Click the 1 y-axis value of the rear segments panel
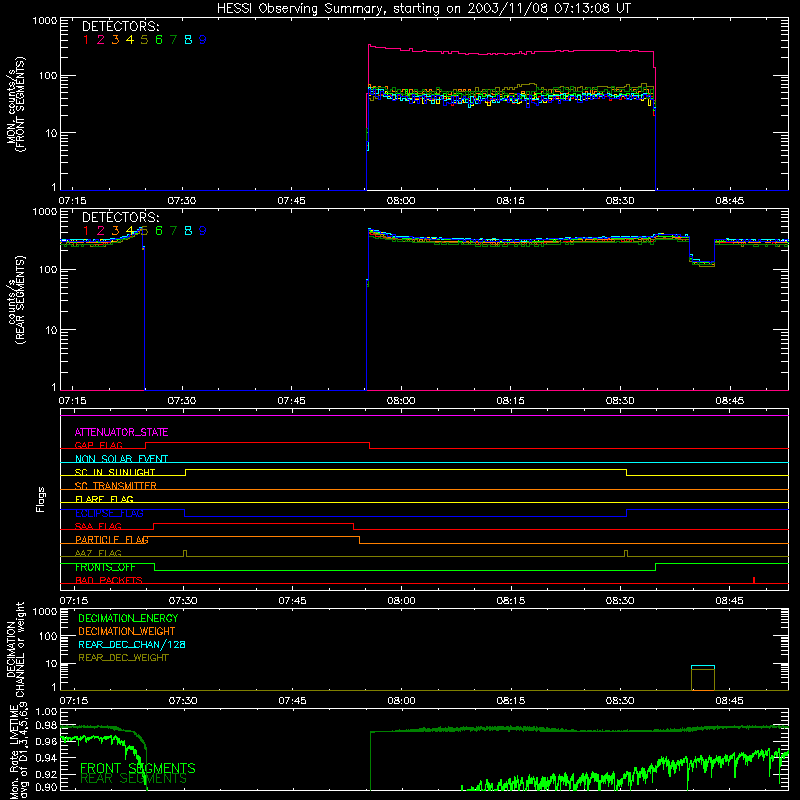 [x=54, y=387]
